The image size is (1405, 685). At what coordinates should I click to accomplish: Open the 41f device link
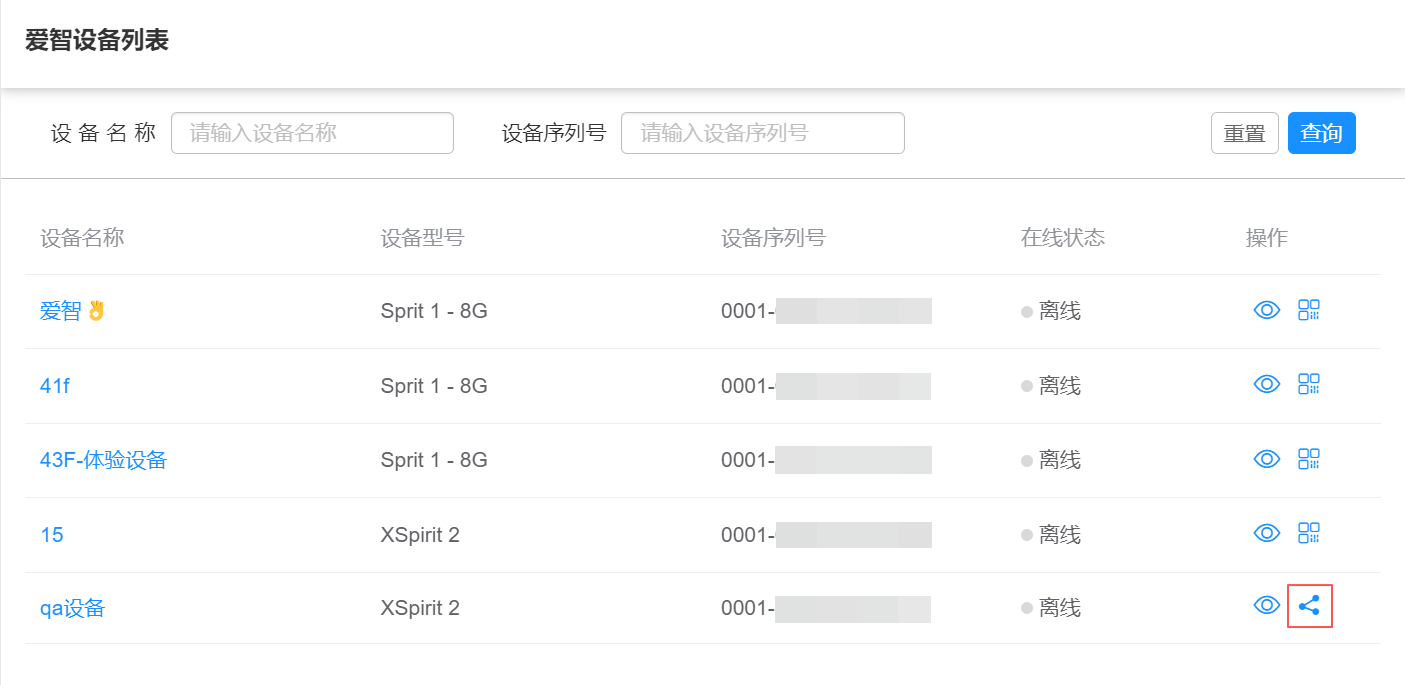tap(55, 386)
